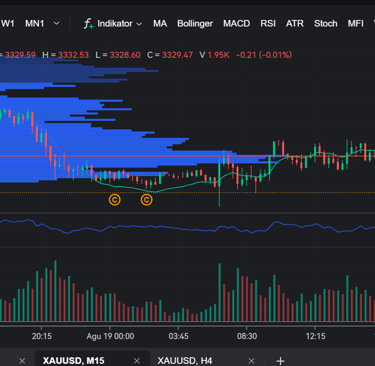
Task: Open a new chart tab with plus
Action: pos(280,361)
